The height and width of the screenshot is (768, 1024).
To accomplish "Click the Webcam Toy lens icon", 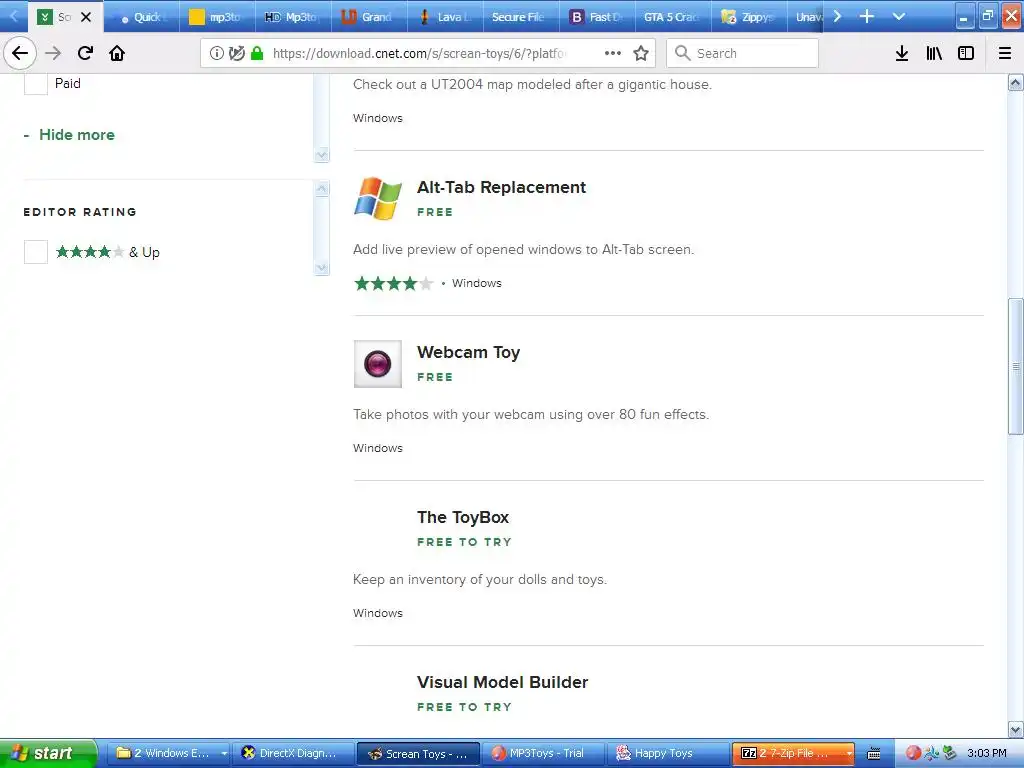I will pyautogui.click(x=377, y=364).
